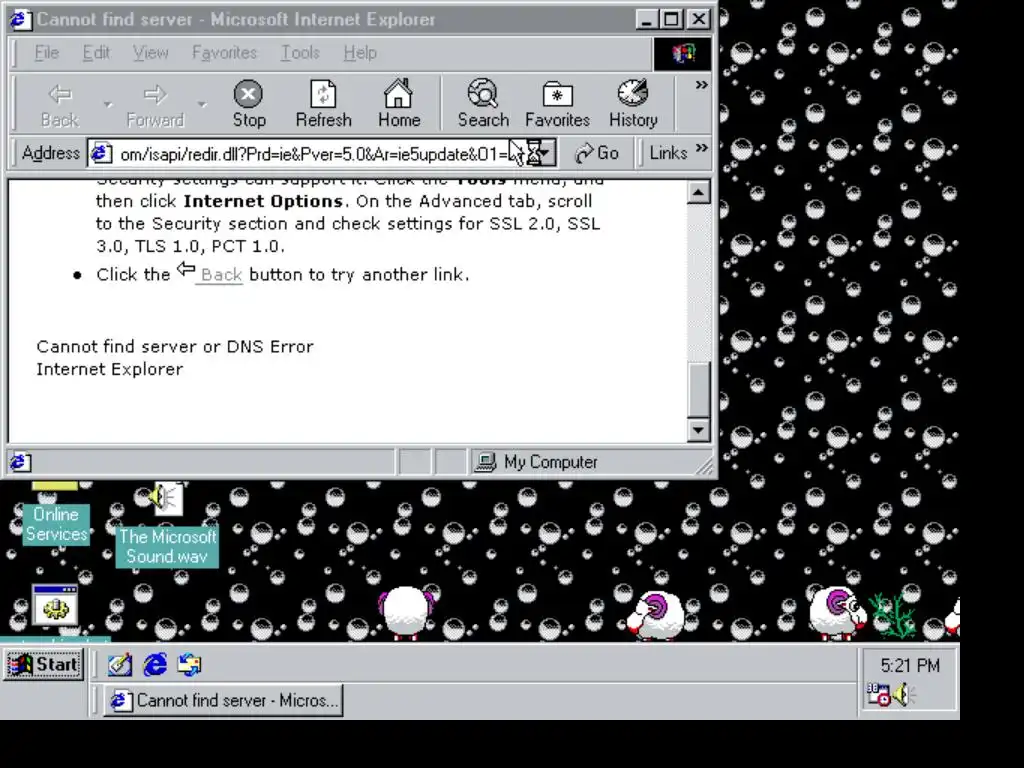Click the IE icon in title bar
Image resolution: width=1024 pixels, height=768 pixels.
click(20, 20)
